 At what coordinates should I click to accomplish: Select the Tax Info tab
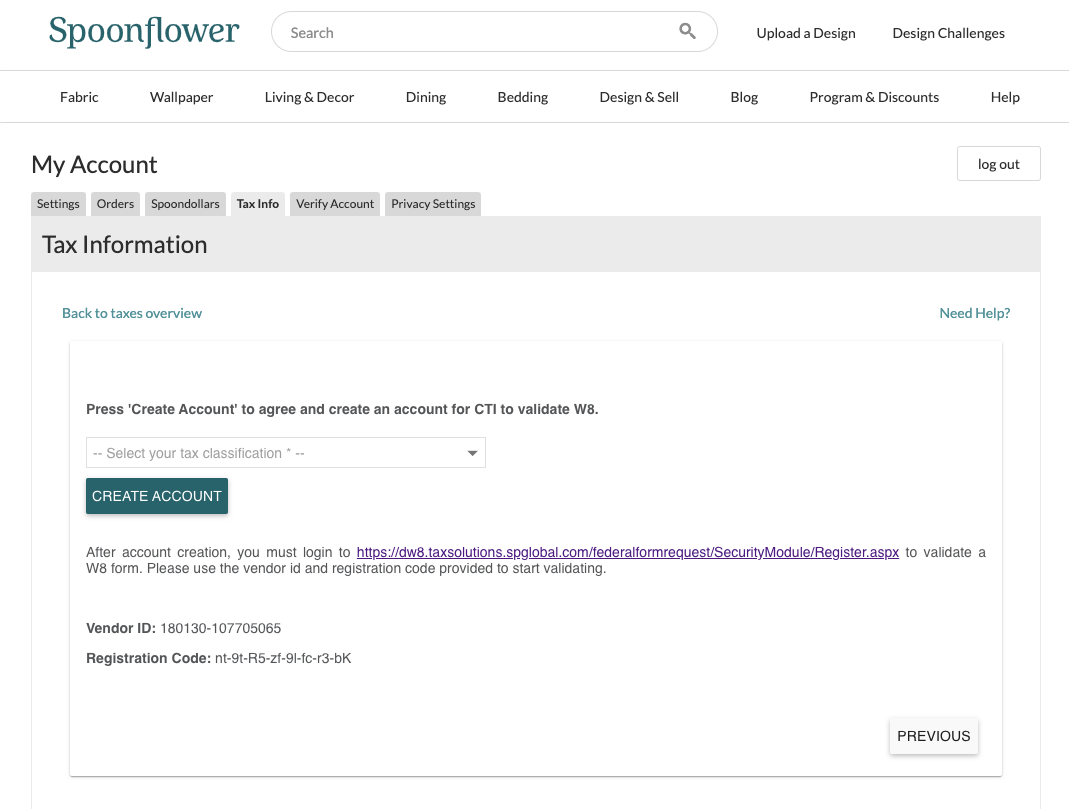(258, 204)
